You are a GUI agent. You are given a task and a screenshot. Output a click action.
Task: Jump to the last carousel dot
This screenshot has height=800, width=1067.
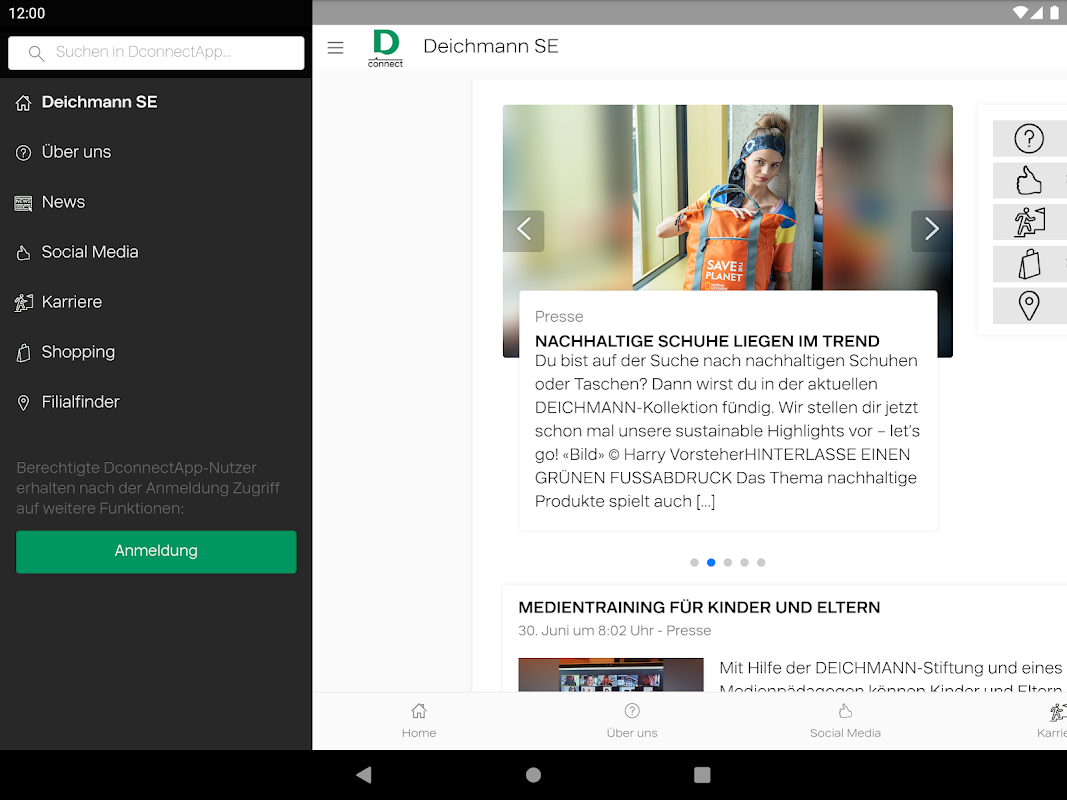(x=761, y=563)
